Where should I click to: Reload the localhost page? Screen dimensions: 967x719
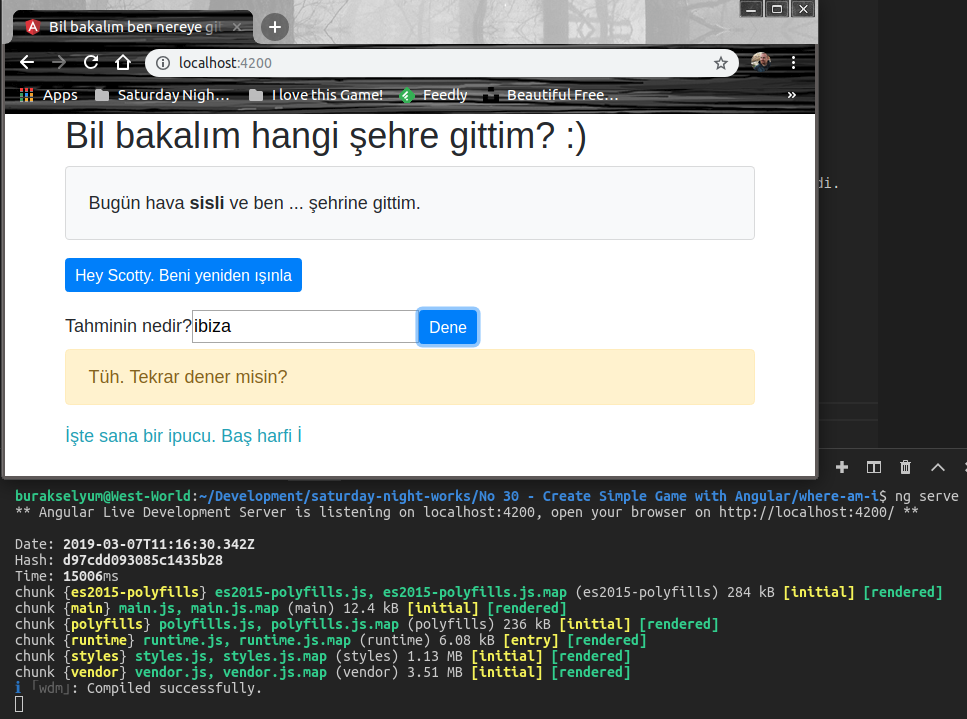91,63
